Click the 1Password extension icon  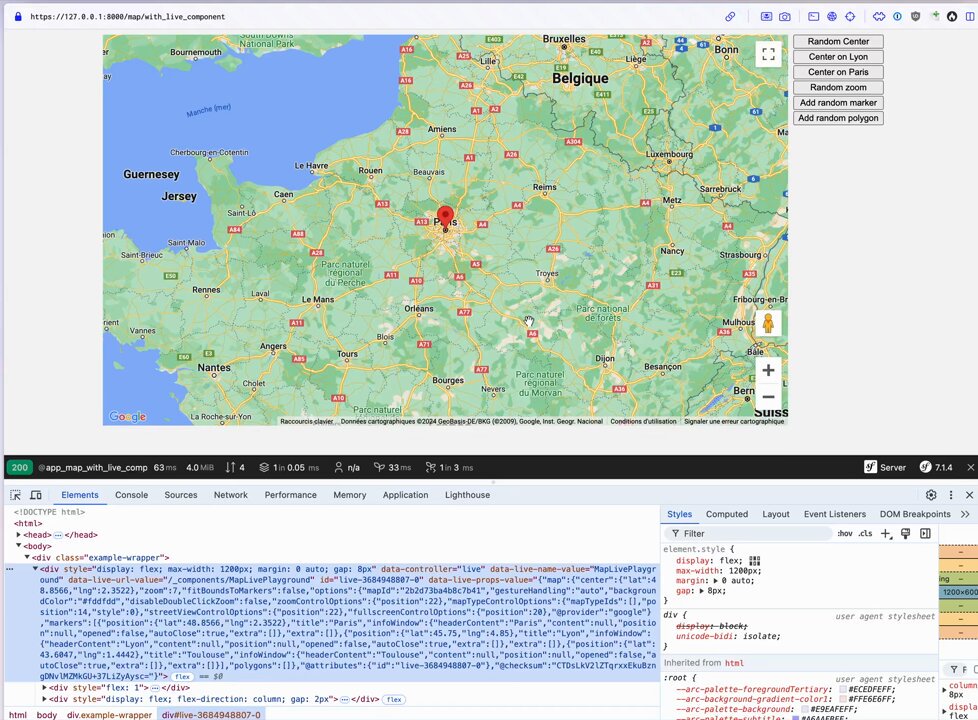[897, 17]
